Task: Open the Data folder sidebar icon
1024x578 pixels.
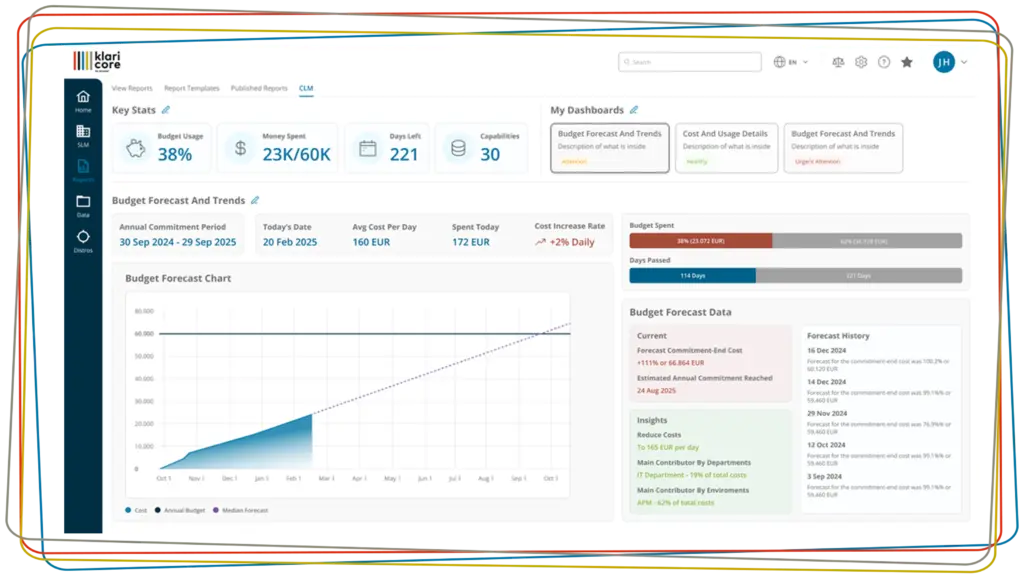Action: (83, 201)
